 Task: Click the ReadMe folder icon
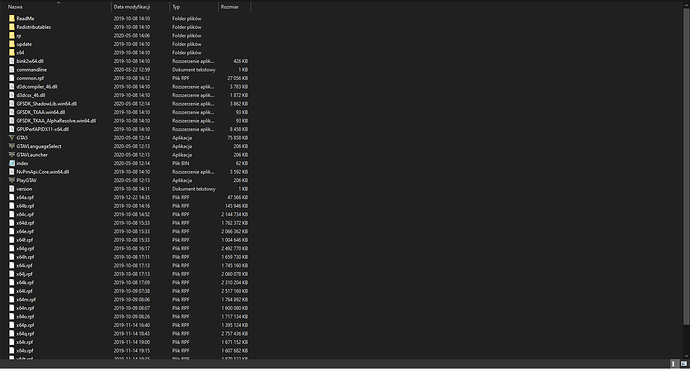point(12,18)
